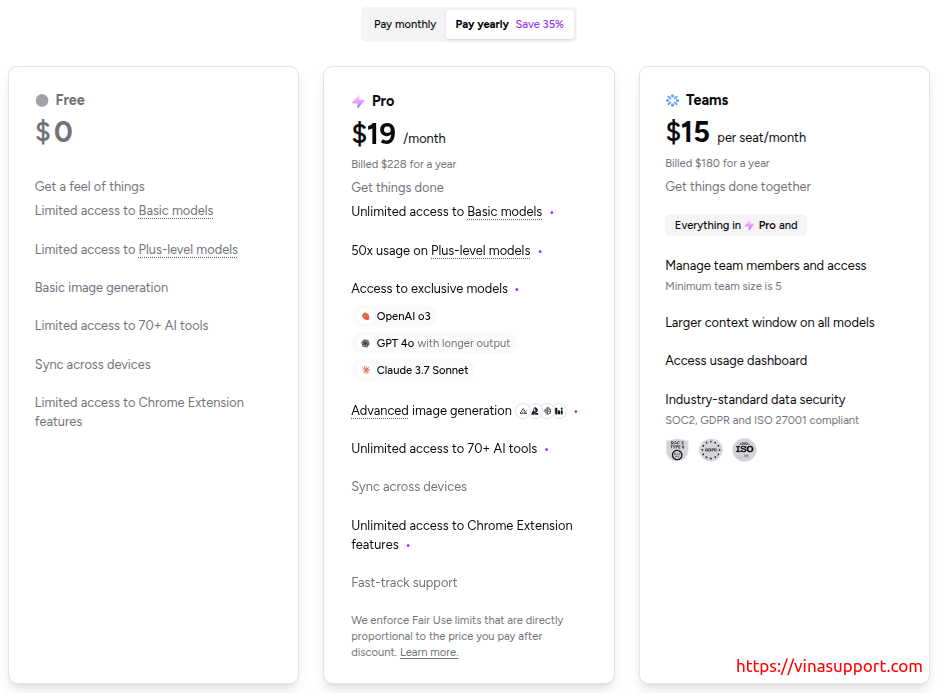This screenshot has width=939, height=693.
Task: Click the GPT 4o with longer output chip
Action: point(434,343)
